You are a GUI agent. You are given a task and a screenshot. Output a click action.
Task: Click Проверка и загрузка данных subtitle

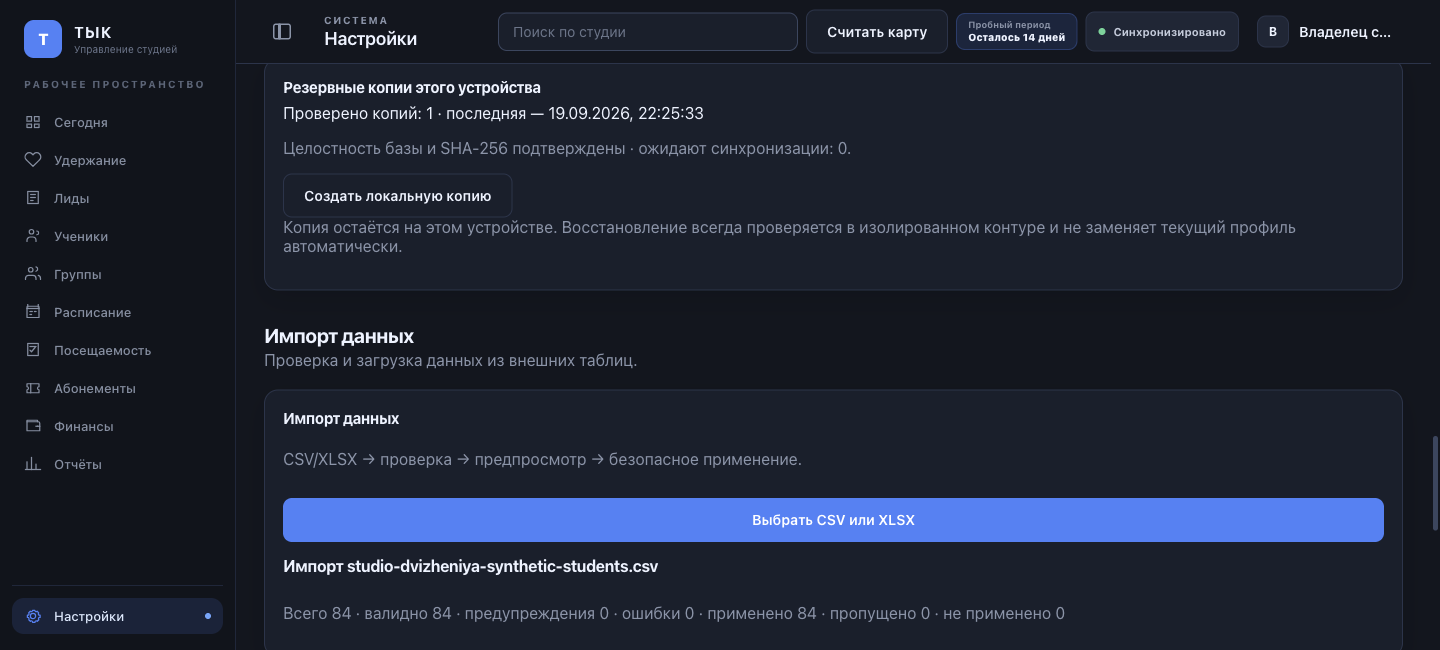tap(450, 360)
